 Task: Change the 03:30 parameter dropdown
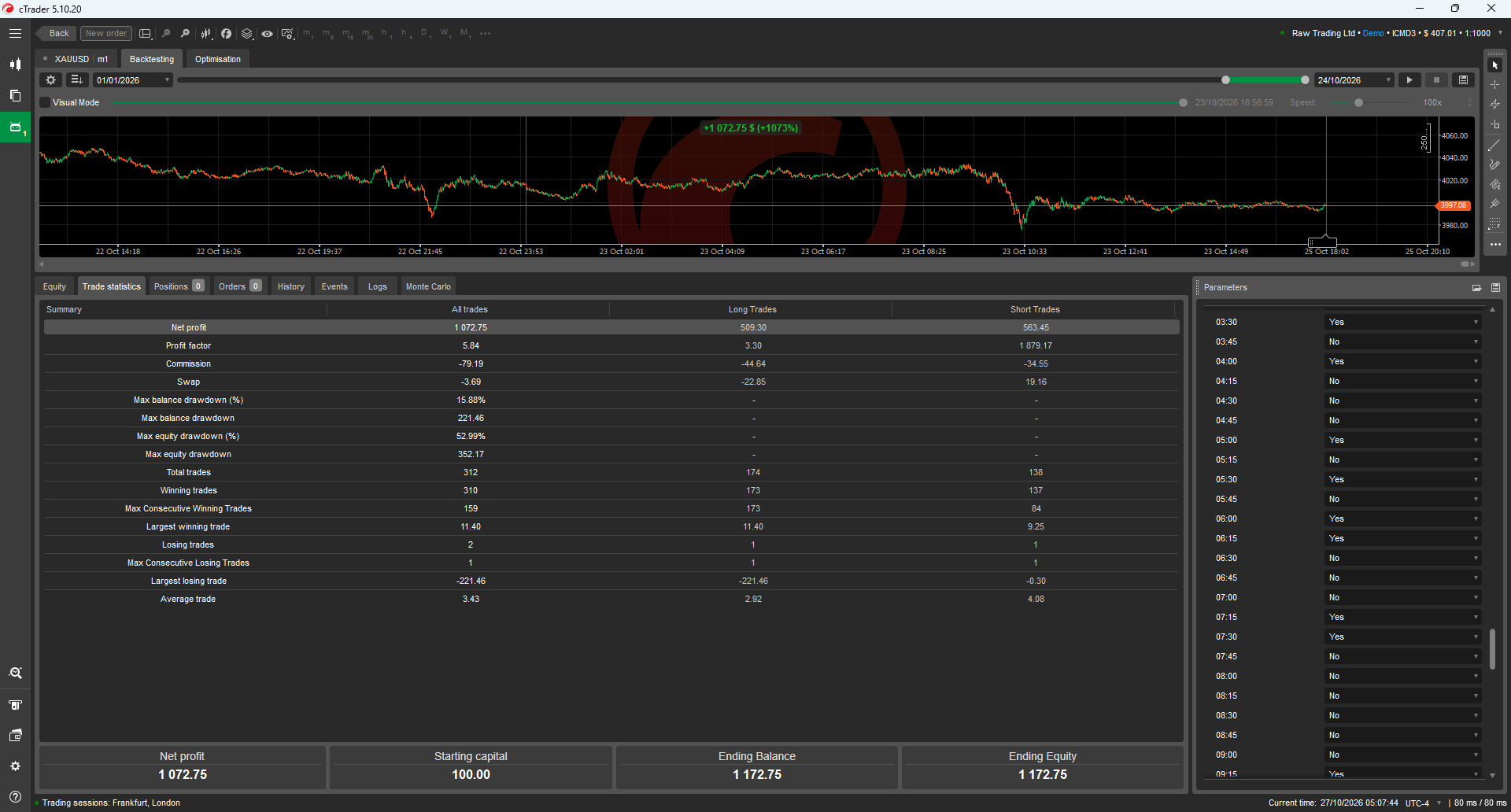click(x=1402, y=323)
